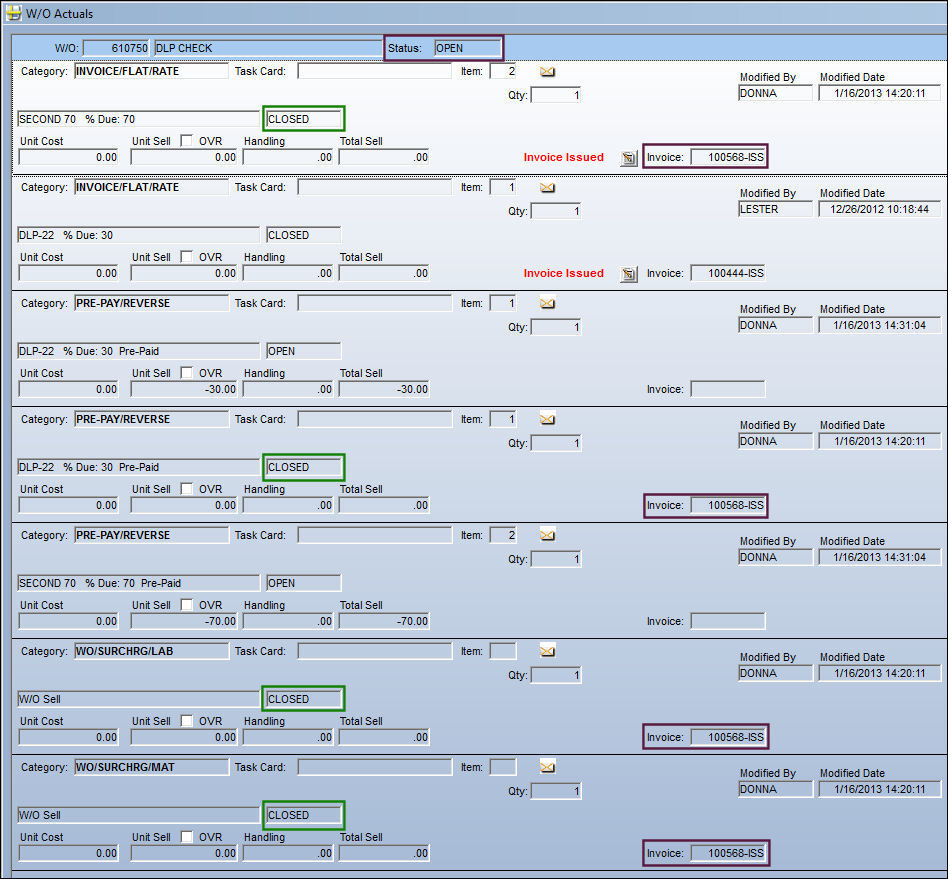Click envelope icon for the CLOSED DLP-22 Pre-Paid record
This screenshot has height=879, width=948.
click(547, 420)
